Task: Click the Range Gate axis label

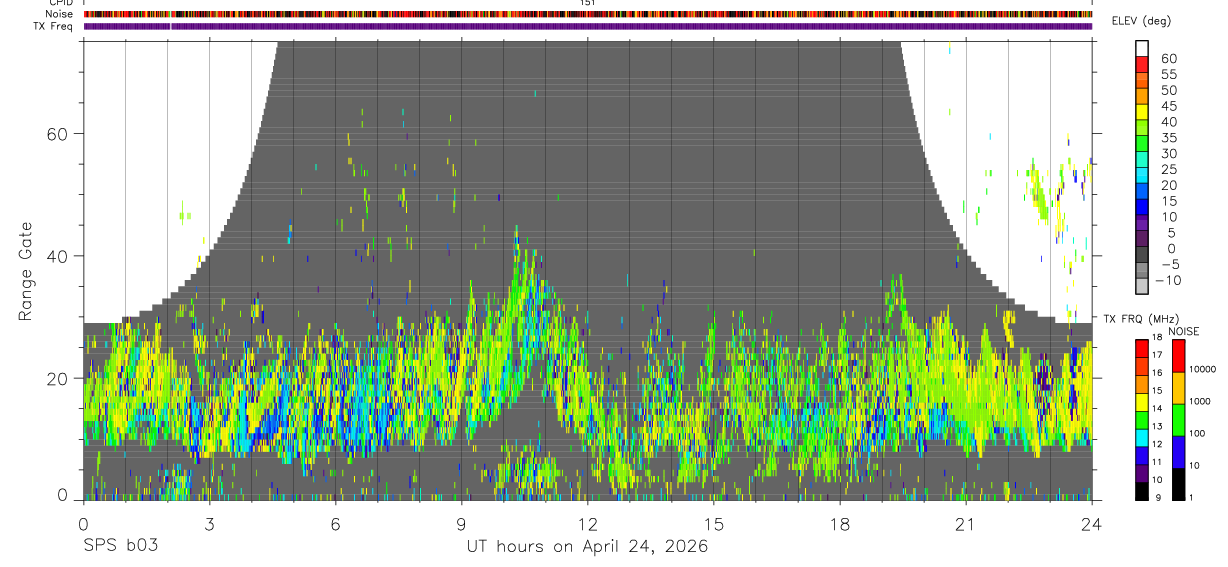Action: point(26,271)
